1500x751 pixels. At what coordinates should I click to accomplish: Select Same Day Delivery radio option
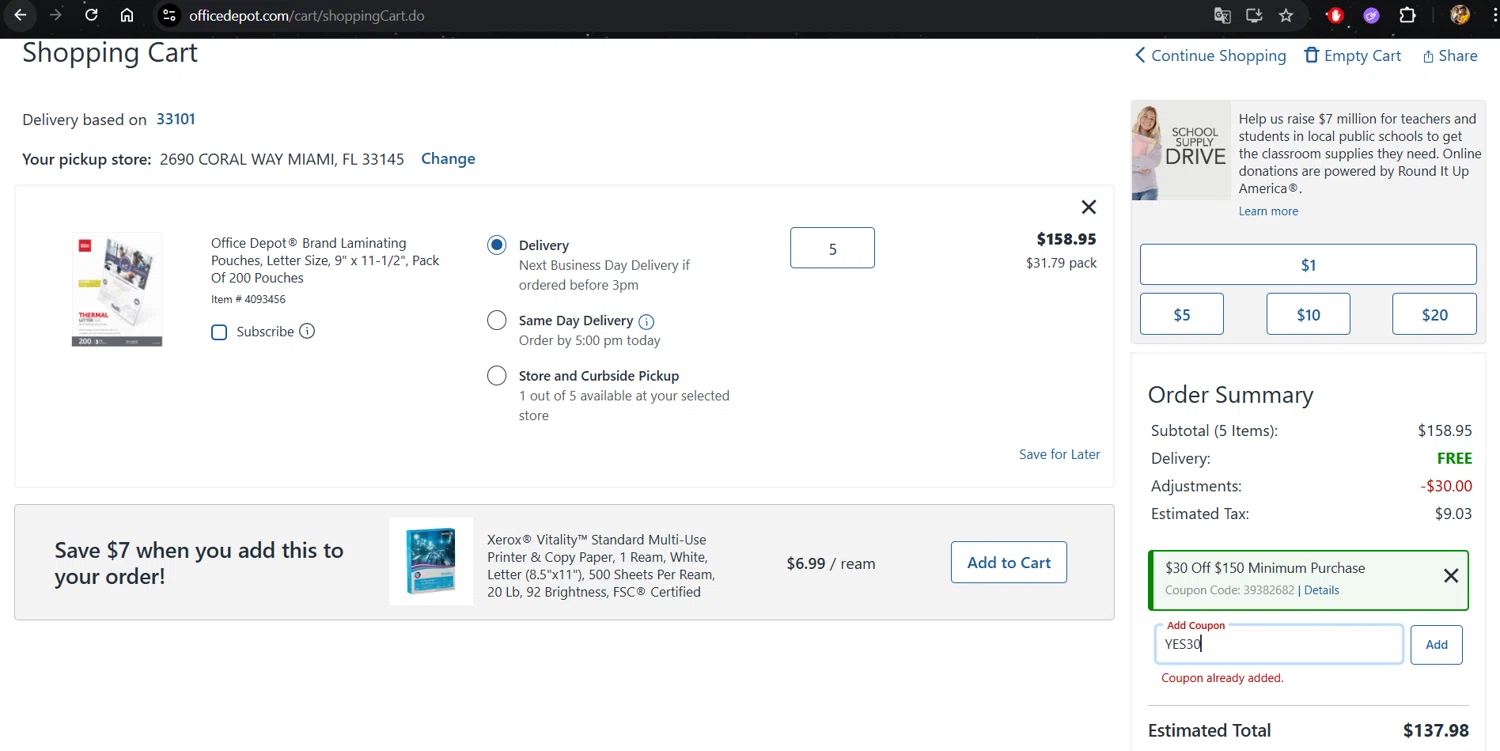[x=497, y=320]
